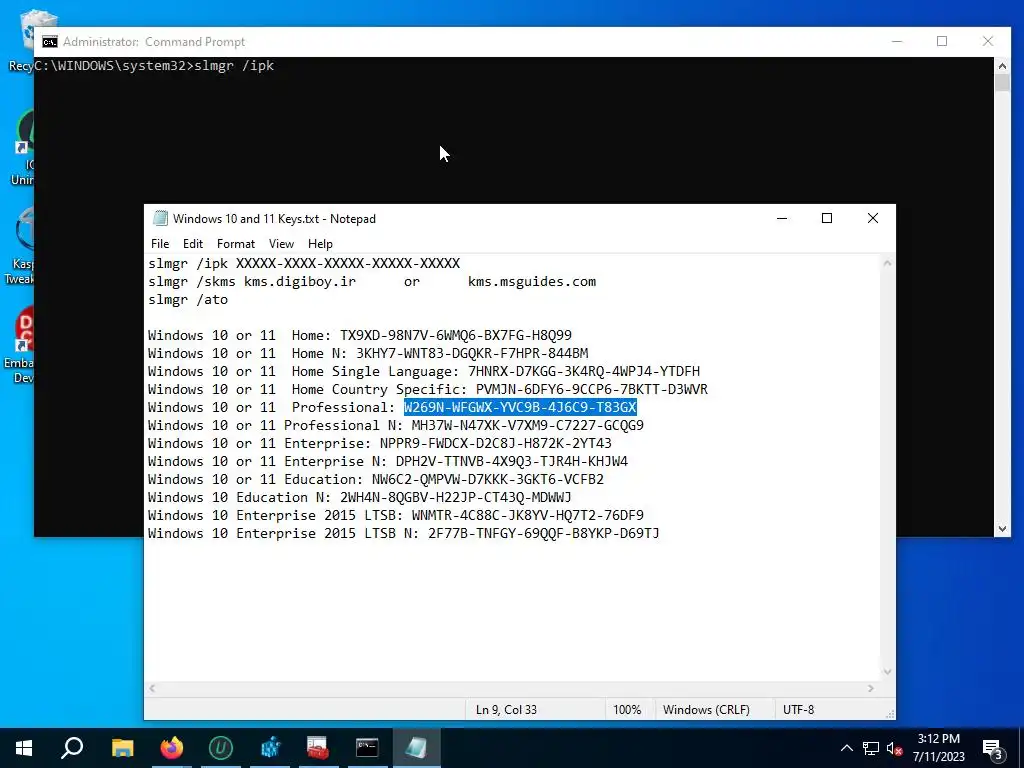Open the blue gear taskbar app
The width and height of the screenshot is (1024, 768).
(x=270, y=748)
